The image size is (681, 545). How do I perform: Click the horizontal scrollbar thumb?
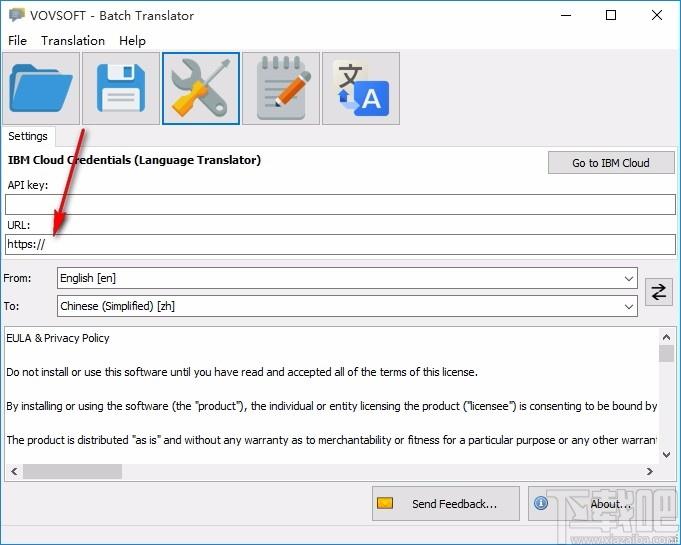(73, 472)
